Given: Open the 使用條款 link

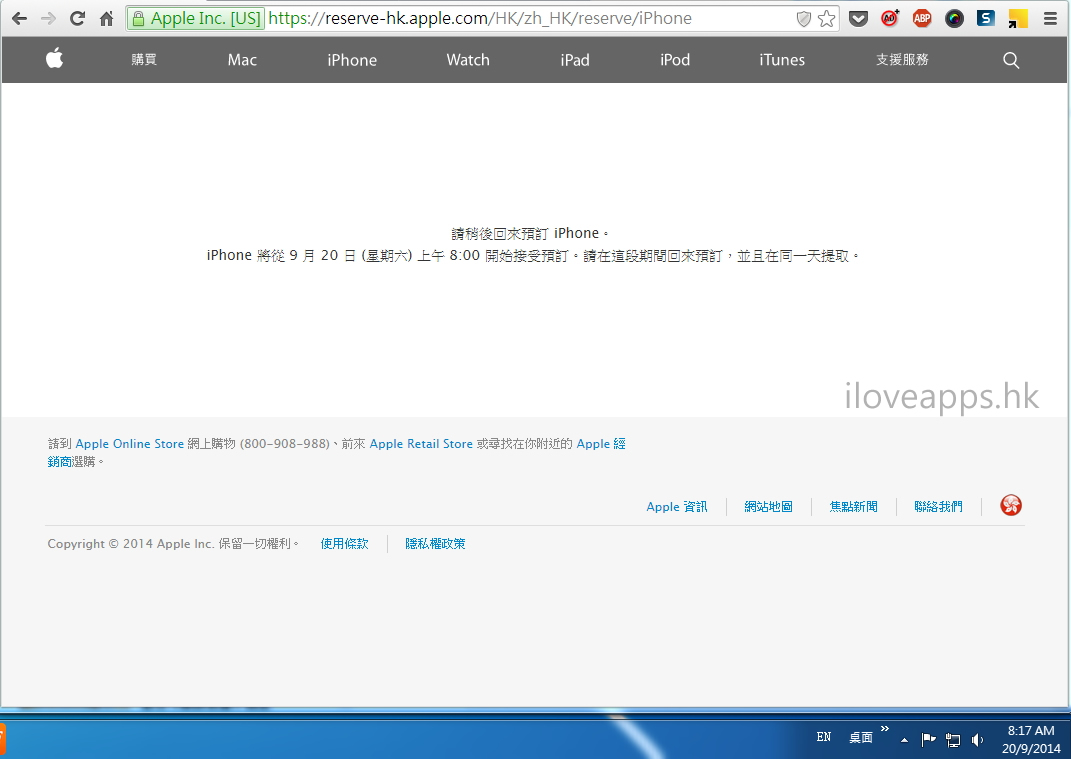Looking at the screenshot, I should point(344,544).
